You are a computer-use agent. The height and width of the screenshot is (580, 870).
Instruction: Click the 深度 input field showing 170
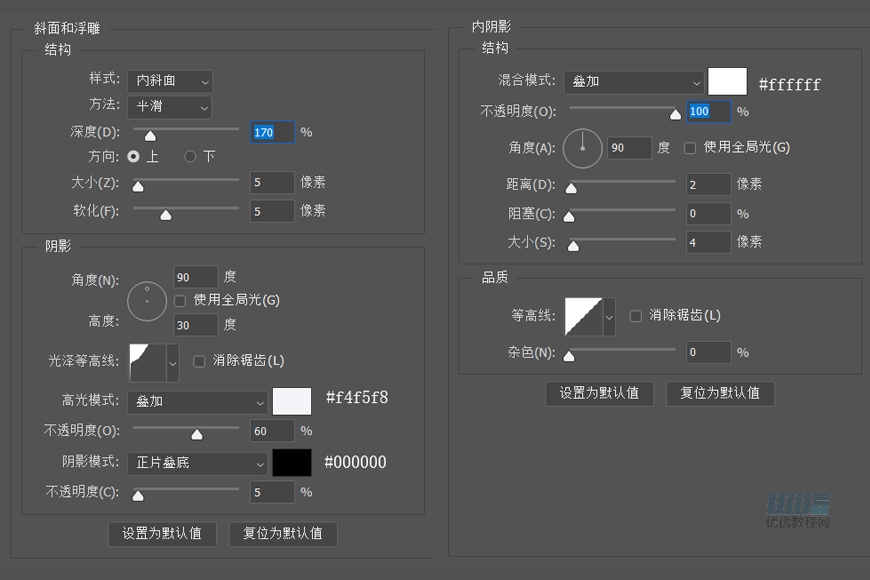pyautogui.click(x=272, y=132)
